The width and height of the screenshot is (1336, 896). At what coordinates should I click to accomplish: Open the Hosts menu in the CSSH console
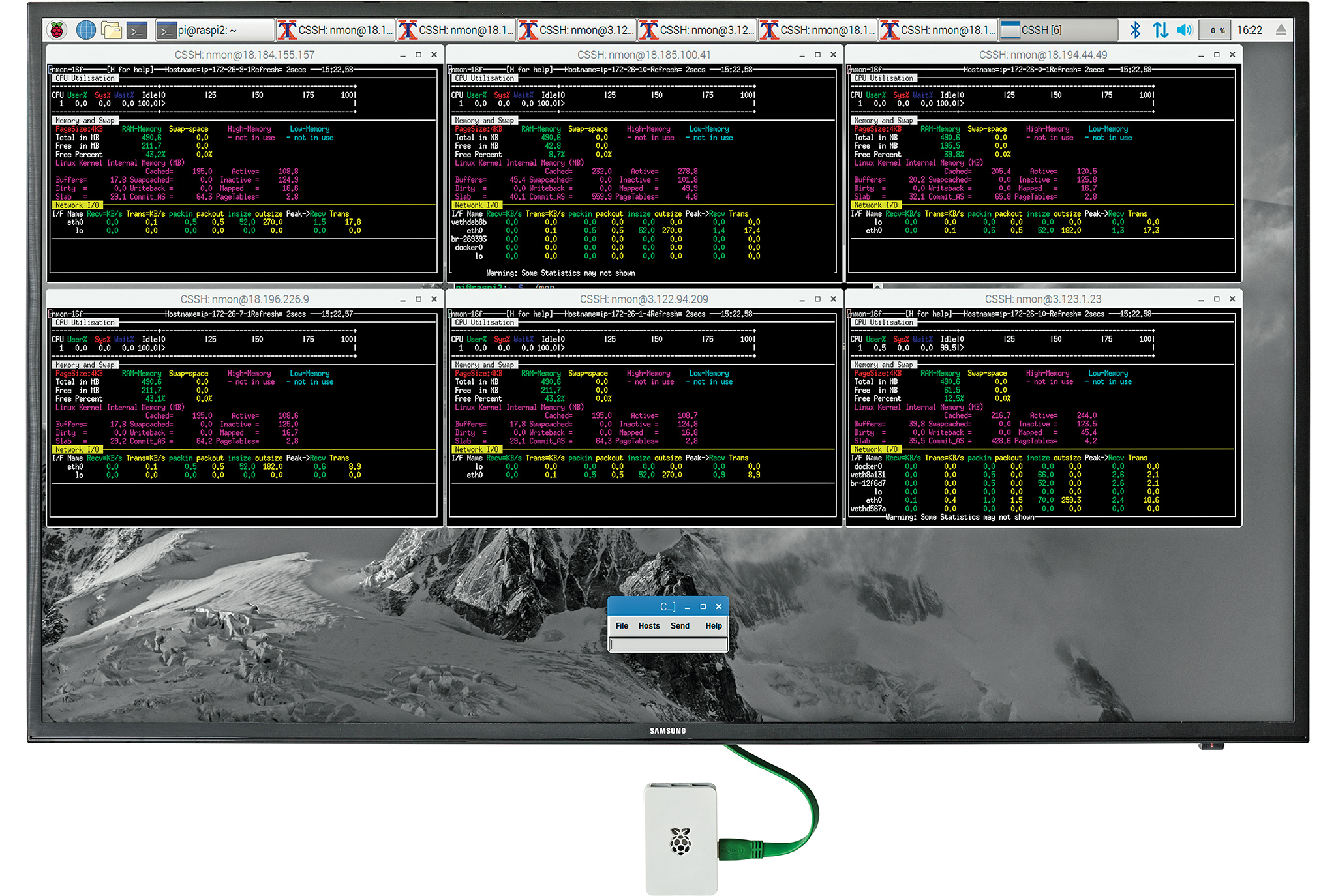[649, 625]
